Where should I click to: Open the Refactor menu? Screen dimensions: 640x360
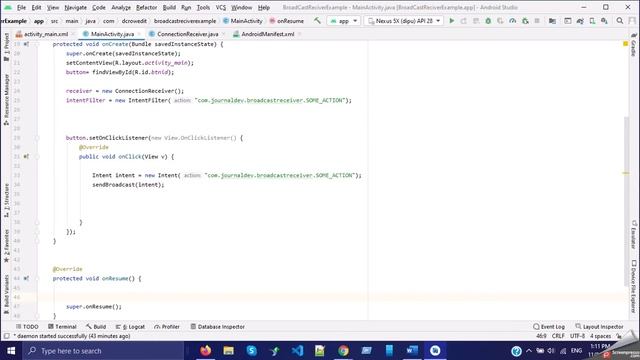coord(147,7)
